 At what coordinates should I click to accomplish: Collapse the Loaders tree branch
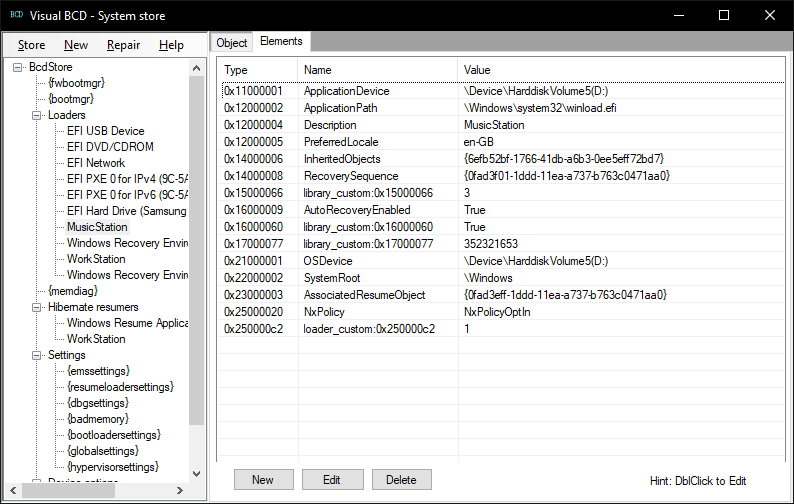[x=36, y=115]
